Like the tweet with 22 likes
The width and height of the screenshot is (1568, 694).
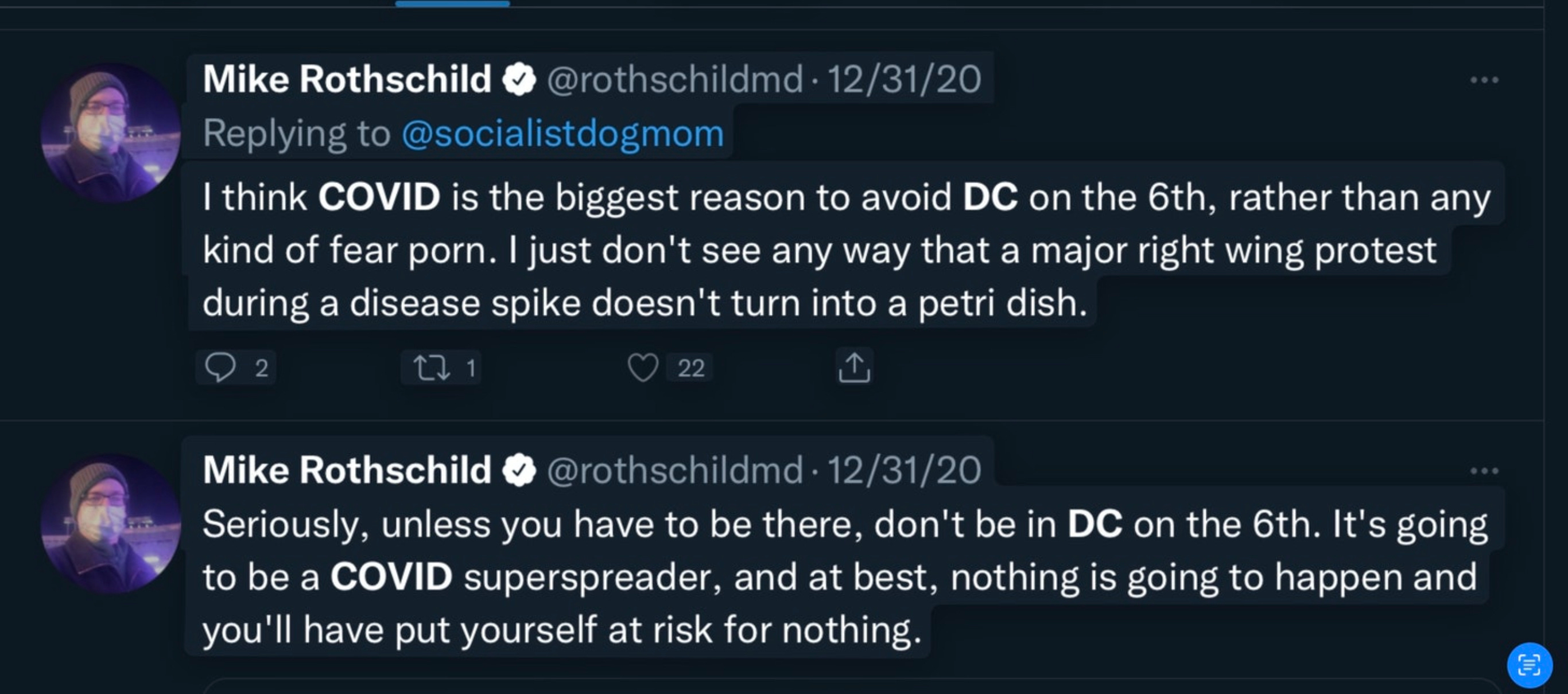click(643, 368)
